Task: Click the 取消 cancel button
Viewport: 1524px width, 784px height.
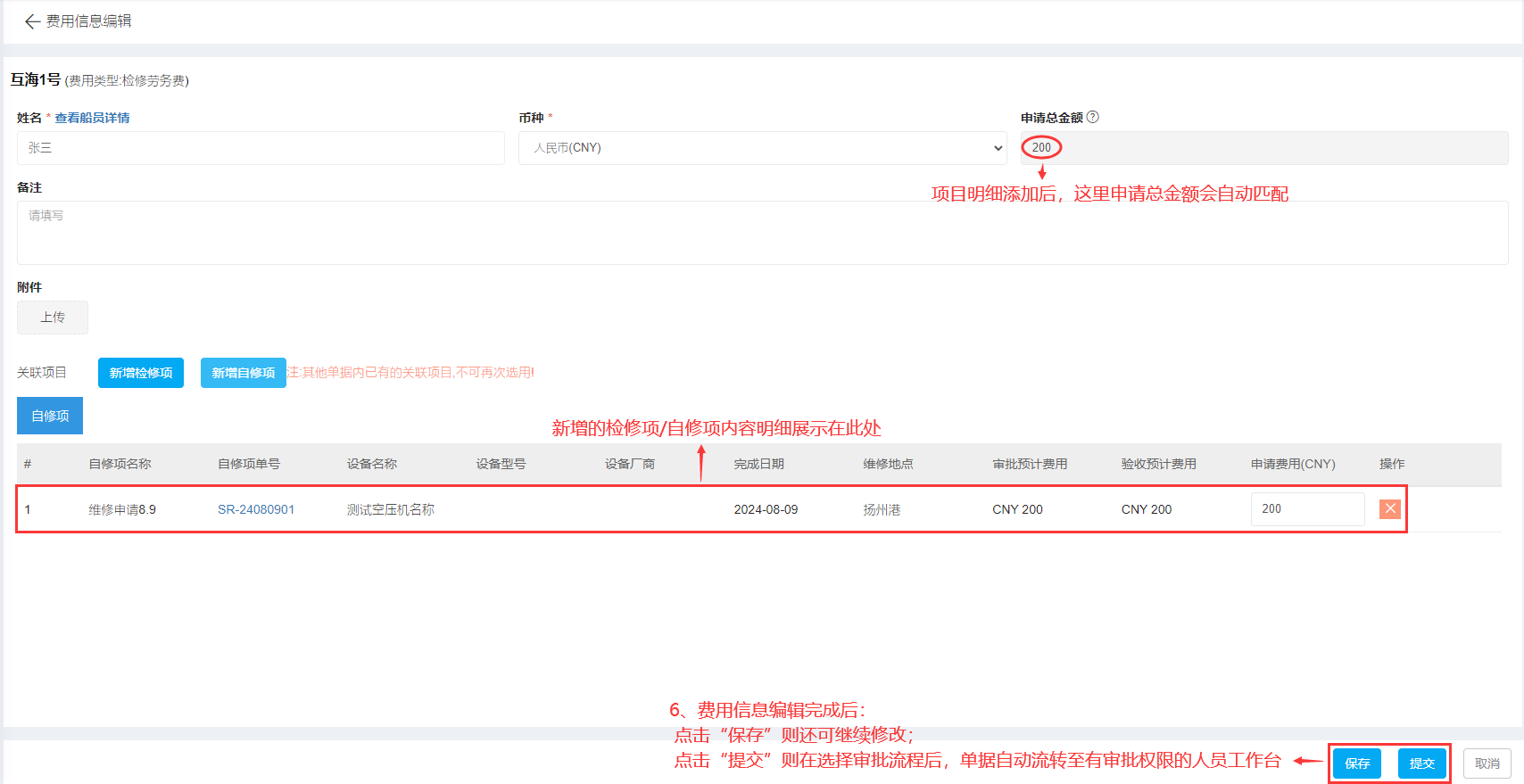Action: (x=1487, y=763)
